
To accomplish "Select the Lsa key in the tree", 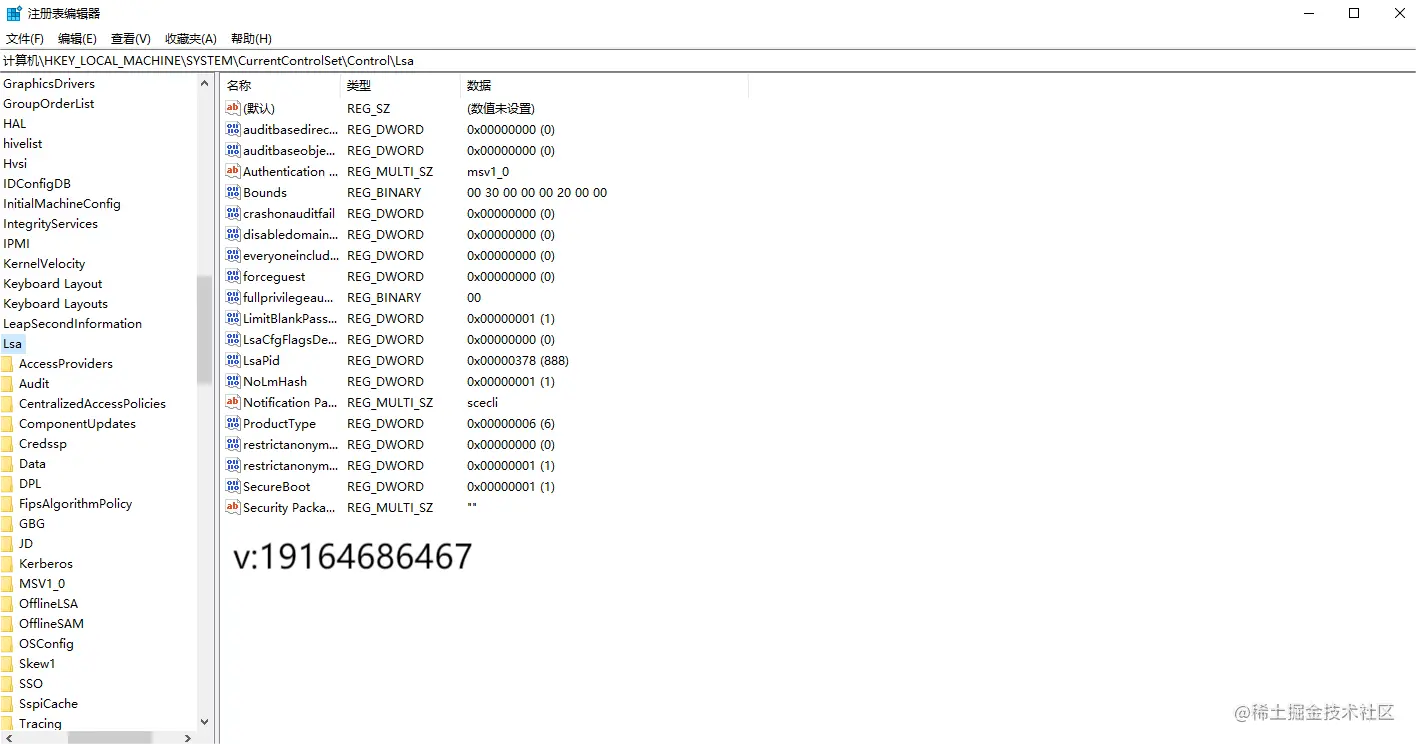I will tap(12, 344).
